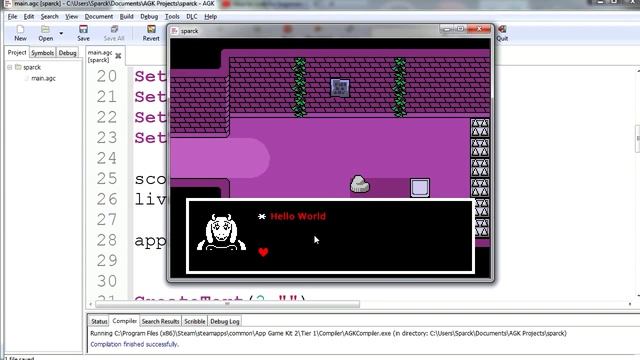Click the goat character portrait in dialogue box
Screen dimensions: 640x360
coord(221,233)
